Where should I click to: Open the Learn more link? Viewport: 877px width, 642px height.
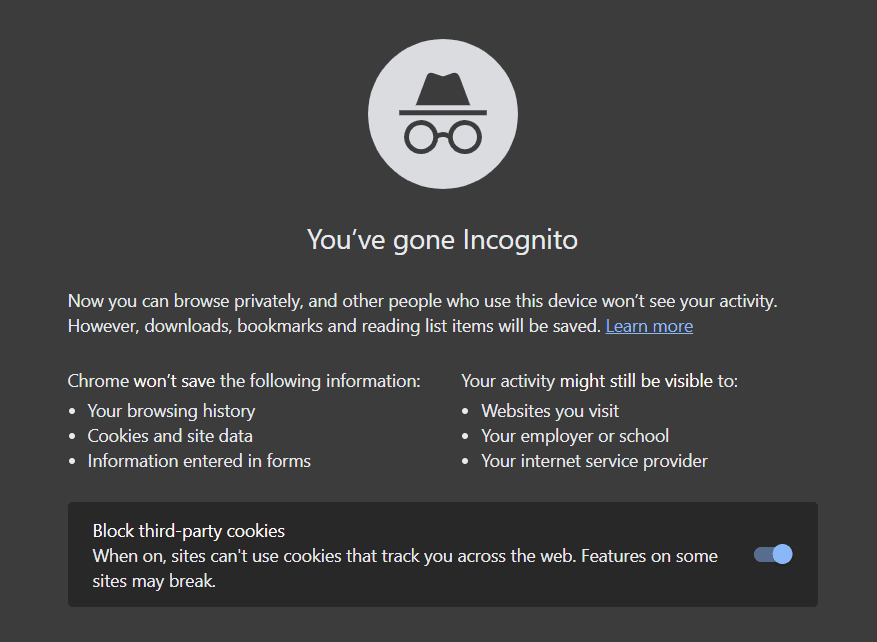click(649, 326)
